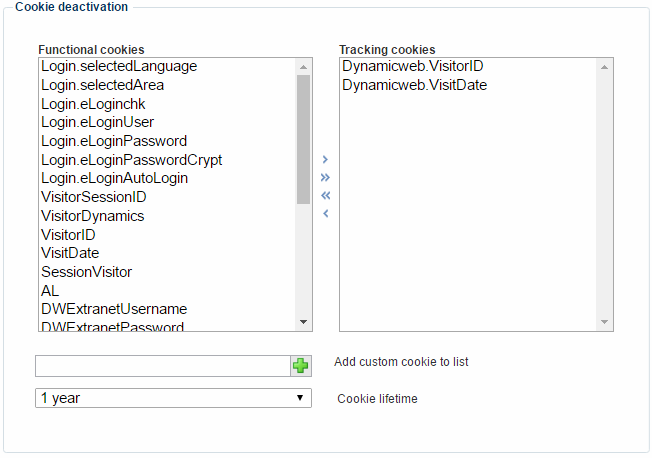This screenshot has height=458, width=652.
Task: Move selected cookie right with single arrow
Action: (x=325, y=160)
